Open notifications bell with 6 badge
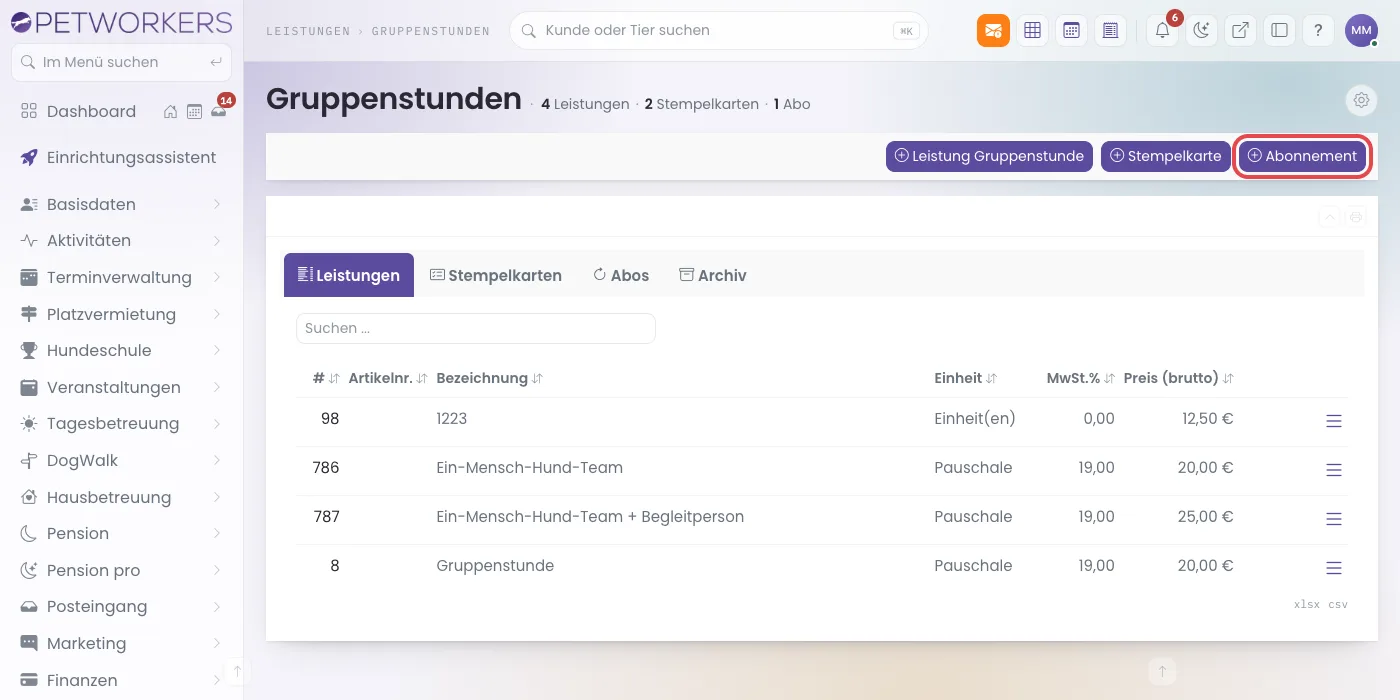This screenshot has width=1400, height=700. pyautogui.click(x=1162, y=30)
